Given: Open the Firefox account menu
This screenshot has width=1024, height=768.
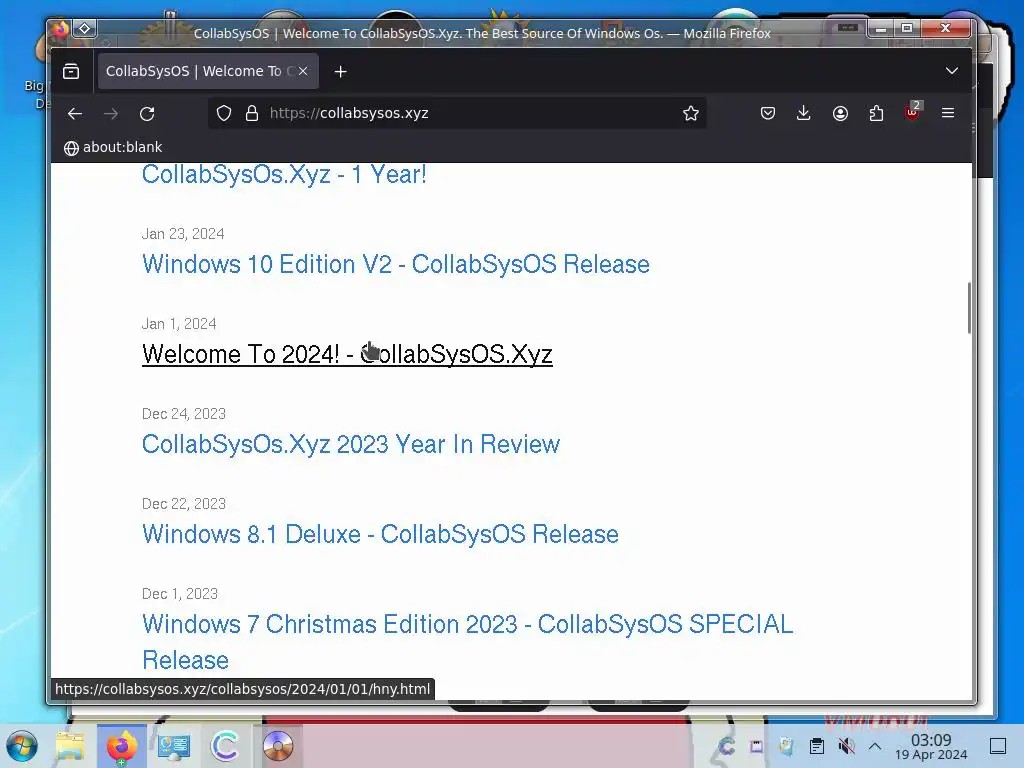Looking at the screenshot, I should click(840, 114).
